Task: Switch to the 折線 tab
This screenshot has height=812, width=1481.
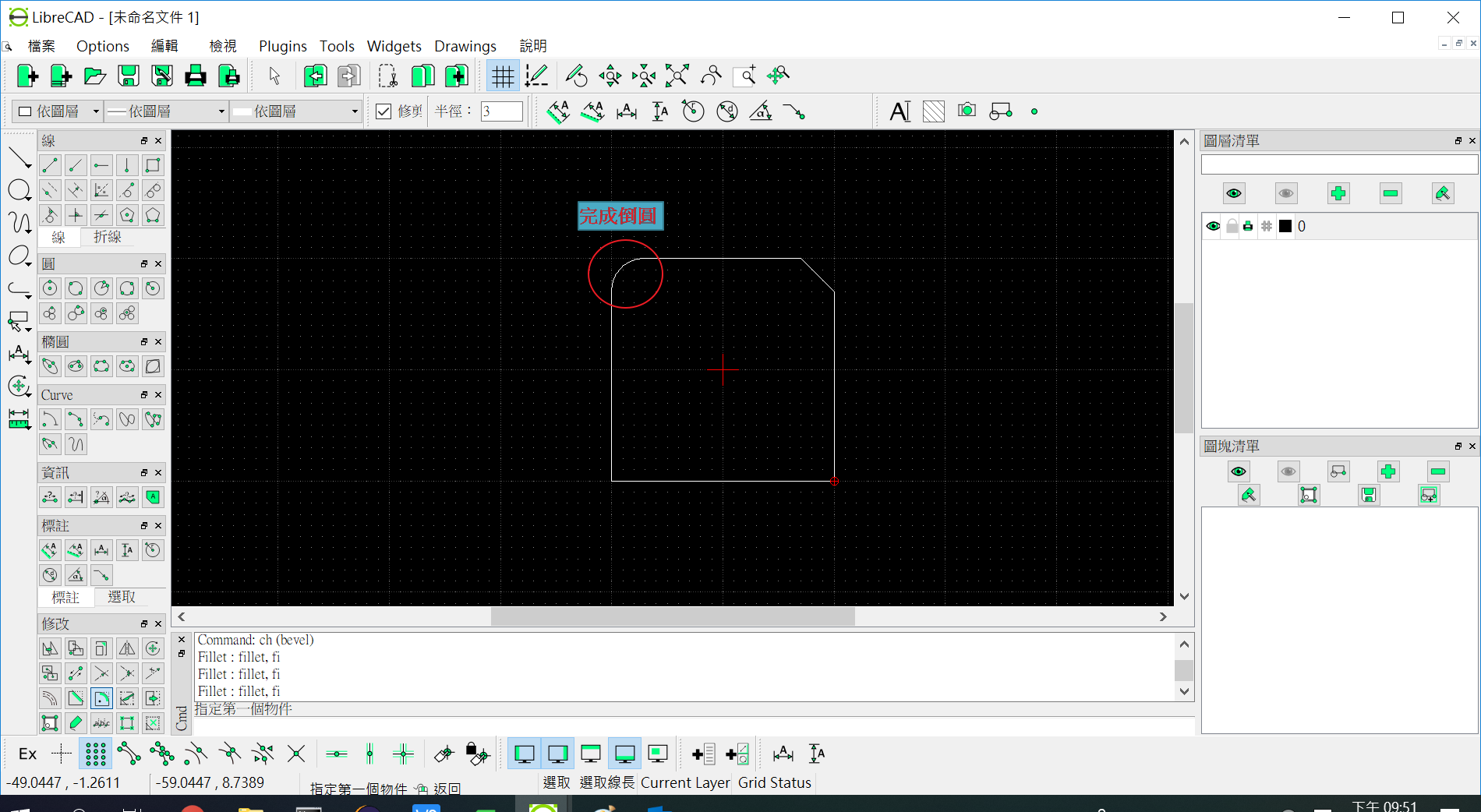Action: 108,237
